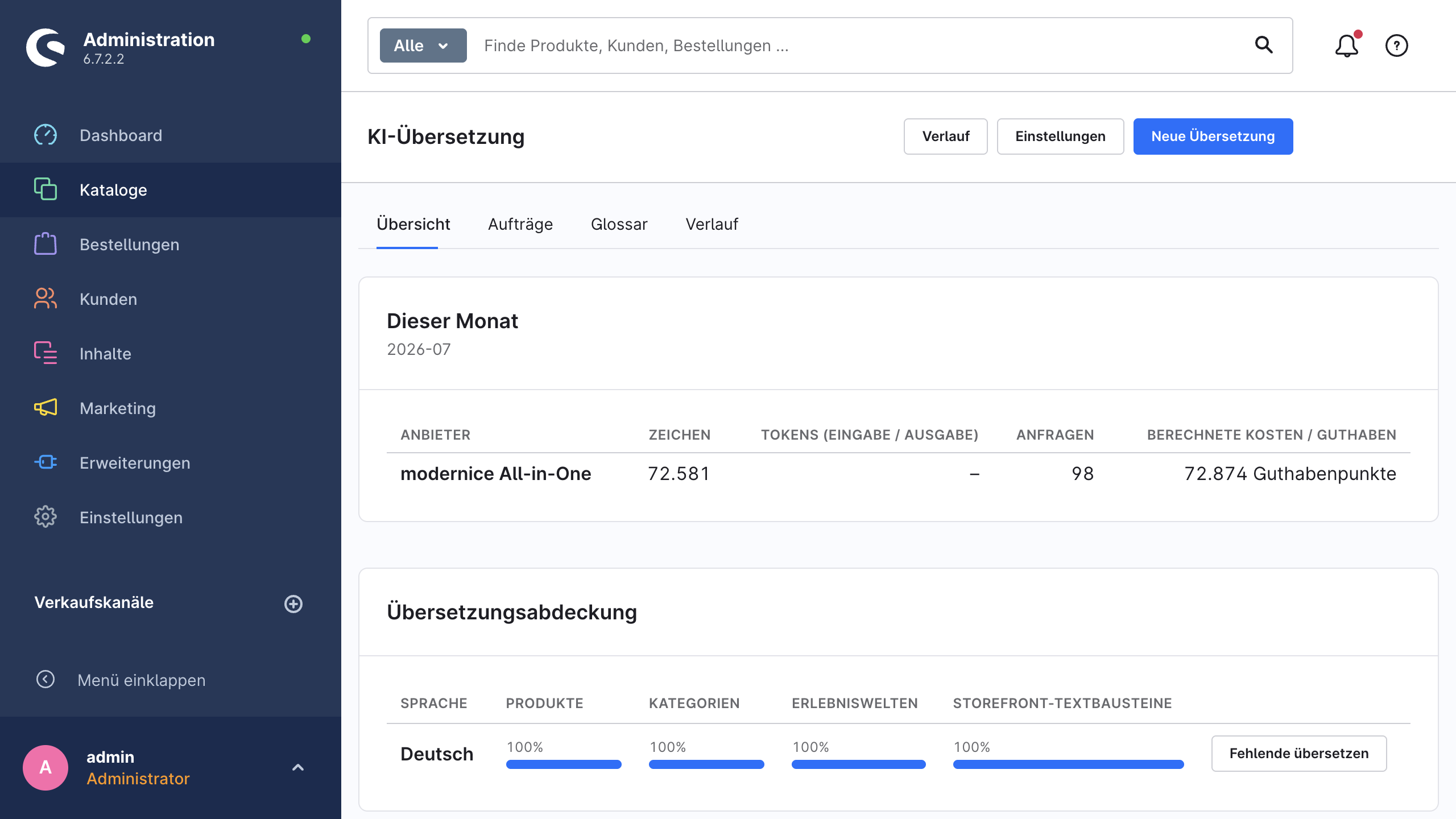Click the TOKENS (EINGABE / AUSGABE) header

(870, 435)
